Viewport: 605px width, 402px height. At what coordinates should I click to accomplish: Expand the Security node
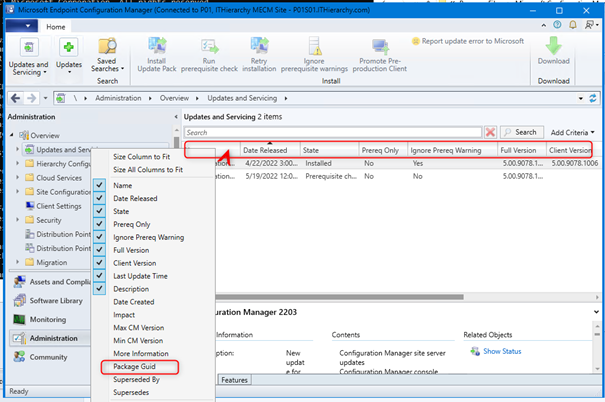[x=17, y=220]
